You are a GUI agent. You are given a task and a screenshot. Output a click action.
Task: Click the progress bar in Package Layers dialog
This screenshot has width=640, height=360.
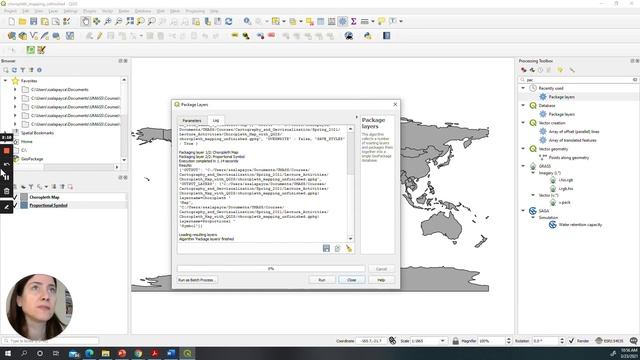click(x=271, y=269)
